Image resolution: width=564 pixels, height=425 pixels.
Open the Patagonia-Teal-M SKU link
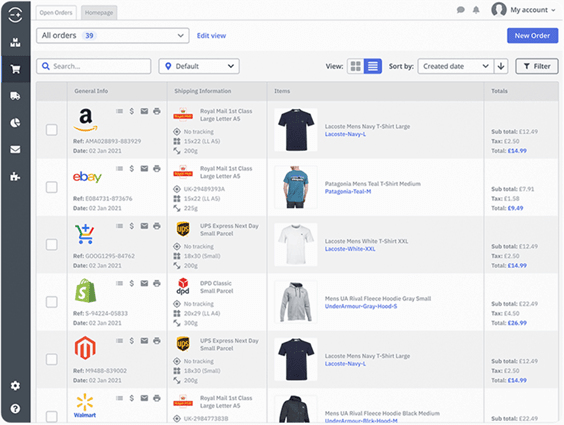tap(348, 192)
